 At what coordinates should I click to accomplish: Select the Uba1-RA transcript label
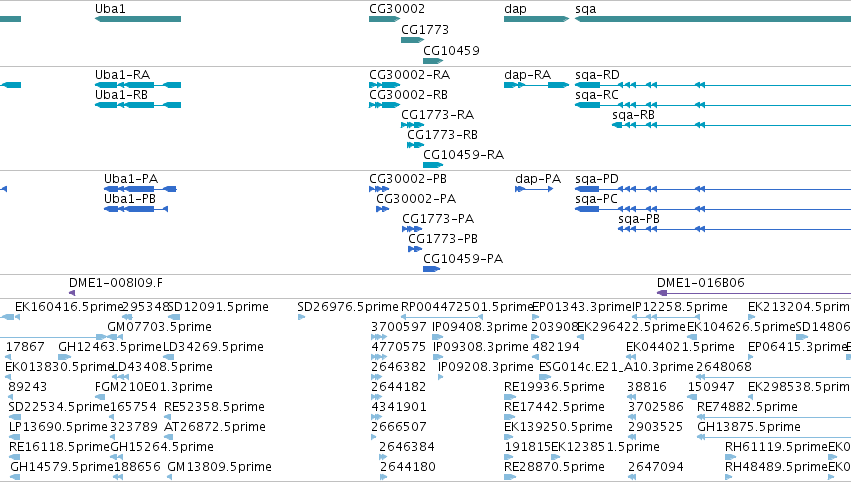tap(123, 75)
